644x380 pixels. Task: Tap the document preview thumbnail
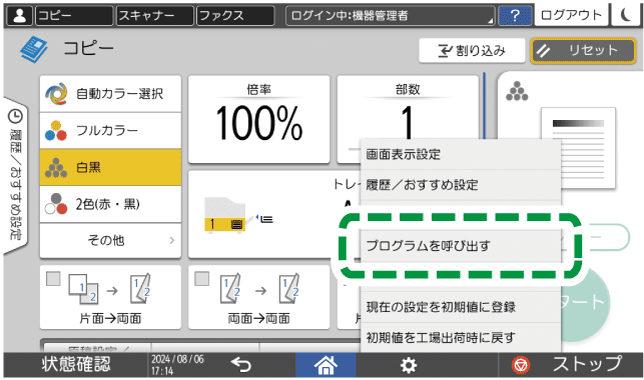(x=578, y=148)
